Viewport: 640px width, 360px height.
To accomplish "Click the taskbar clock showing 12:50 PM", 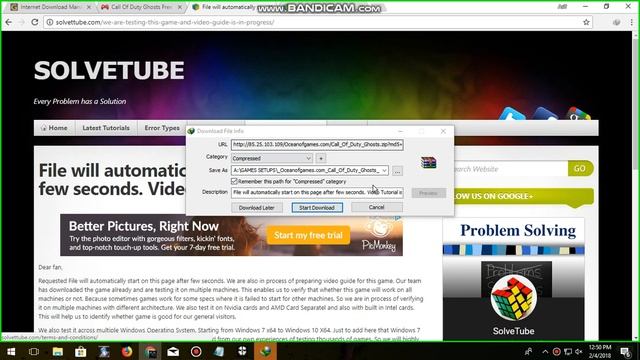I will (x=600, y=351).
